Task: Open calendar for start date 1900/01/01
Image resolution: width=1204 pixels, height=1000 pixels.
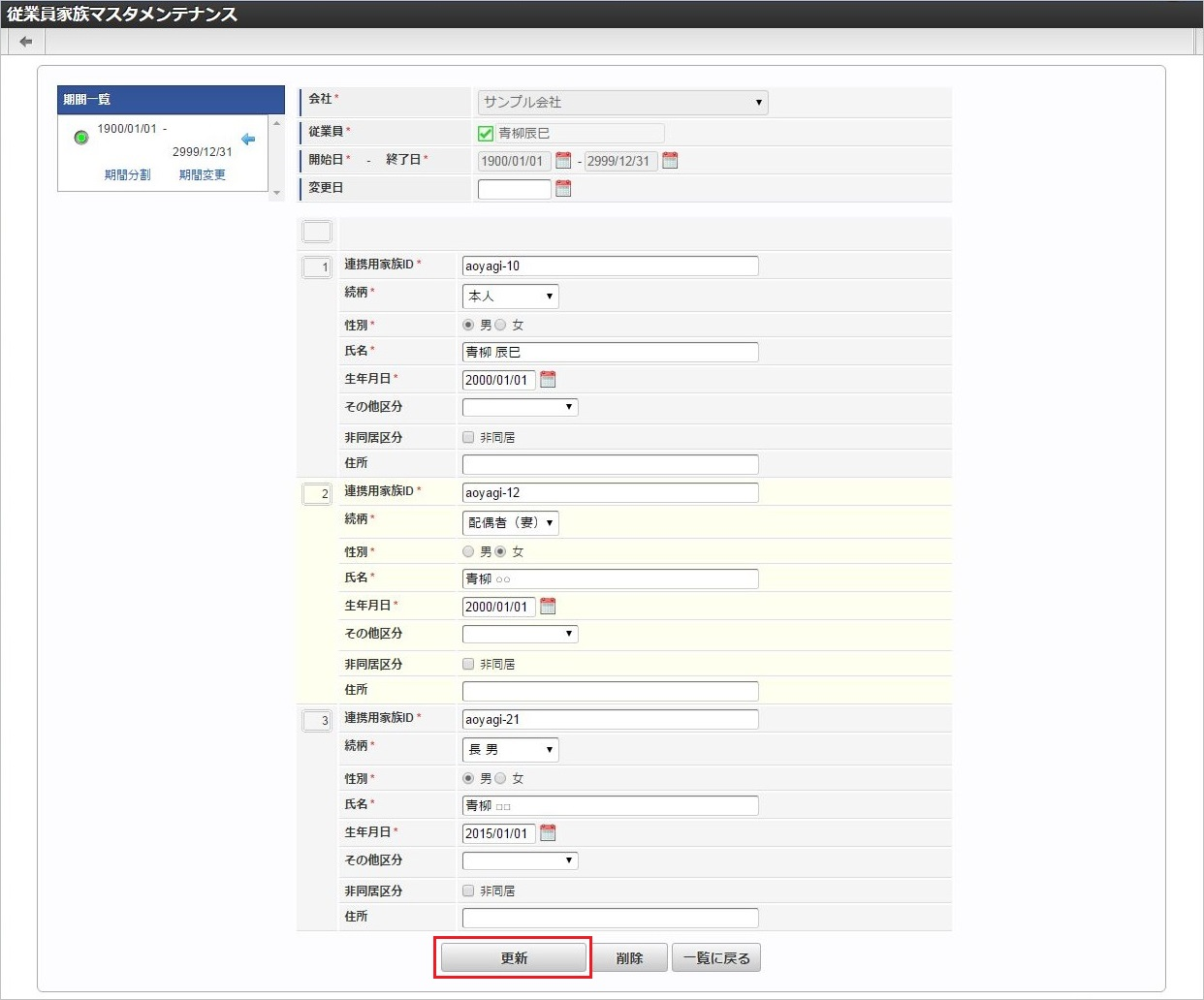Action: [563, 161]
